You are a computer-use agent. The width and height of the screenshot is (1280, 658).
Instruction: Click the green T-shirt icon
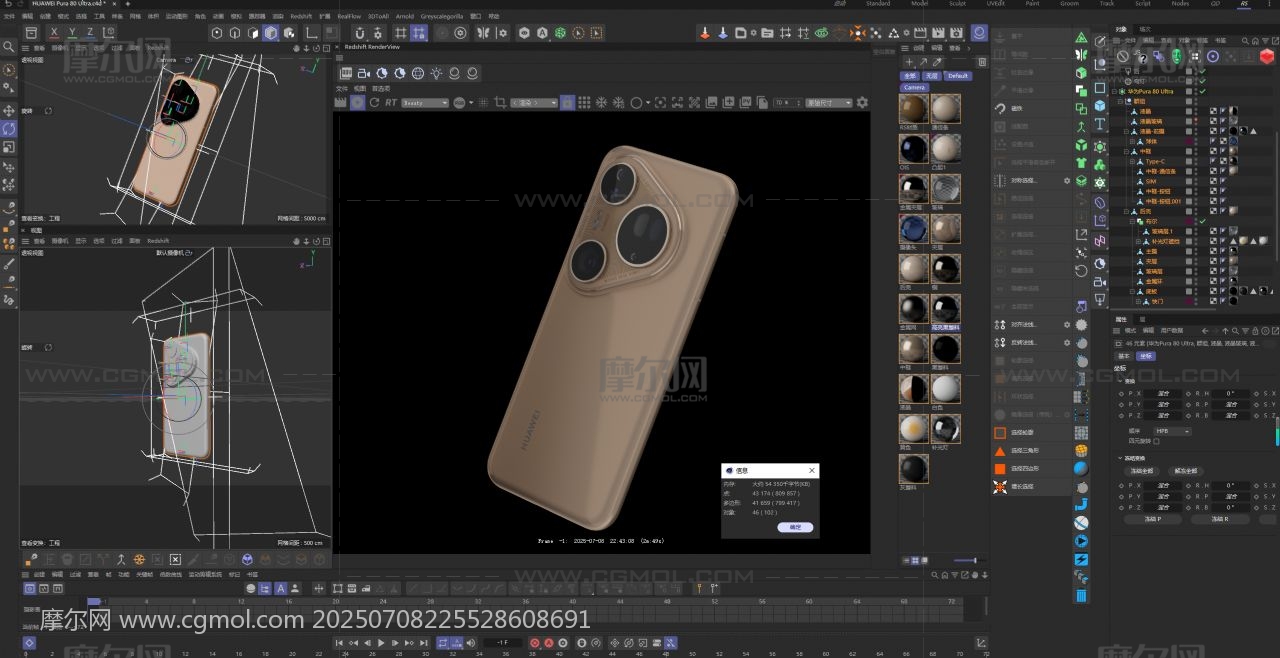[1081, 163]
